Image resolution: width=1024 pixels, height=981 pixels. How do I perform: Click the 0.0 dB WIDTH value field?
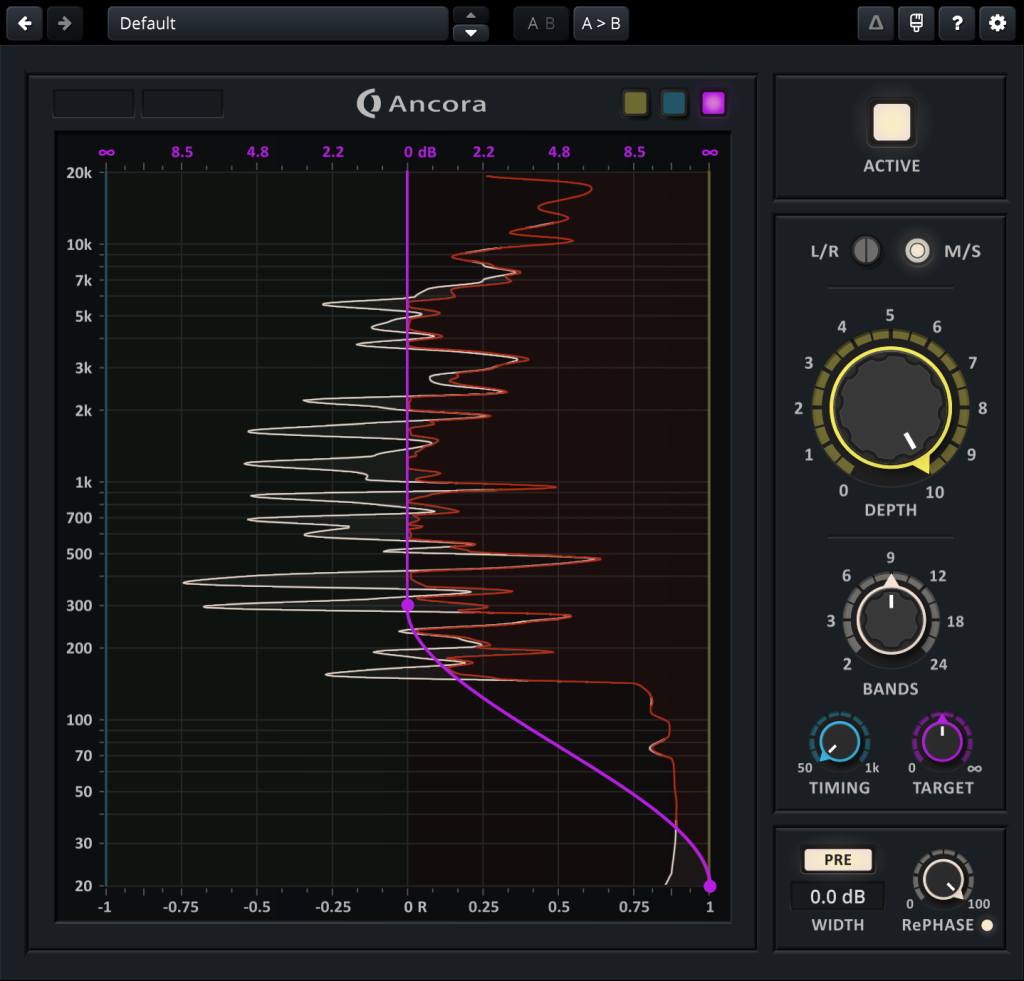[837, 897]
